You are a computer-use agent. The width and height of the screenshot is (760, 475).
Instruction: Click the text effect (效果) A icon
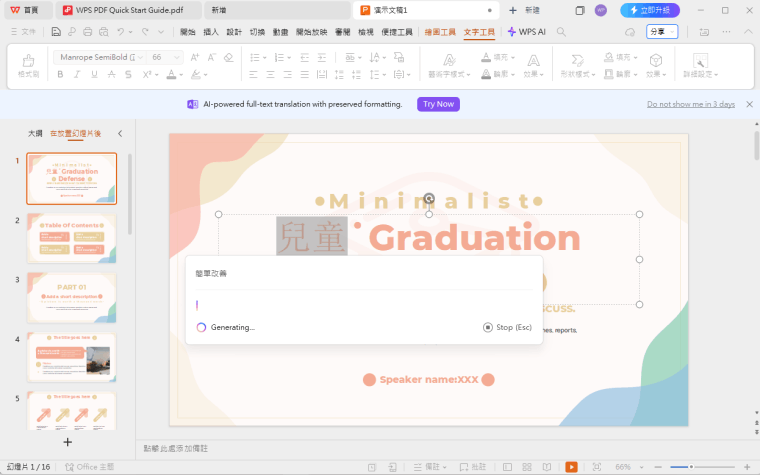coord(534,60)
